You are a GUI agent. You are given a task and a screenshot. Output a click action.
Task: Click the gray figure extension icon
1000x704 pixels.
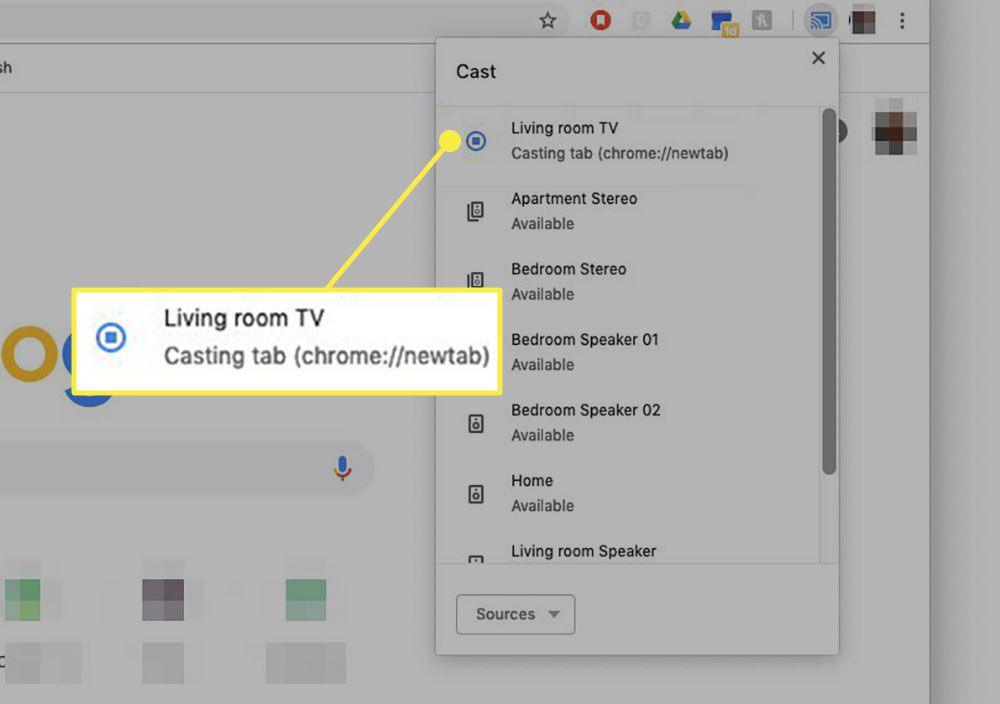coord(761,21)
